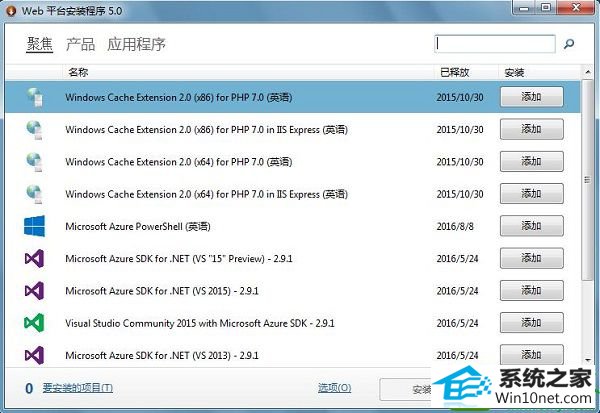This screenshot has width=600, height=413.
Task: Click icon of x86 PHP 7.0 in IIS Express row
Action: coord(35,129)
